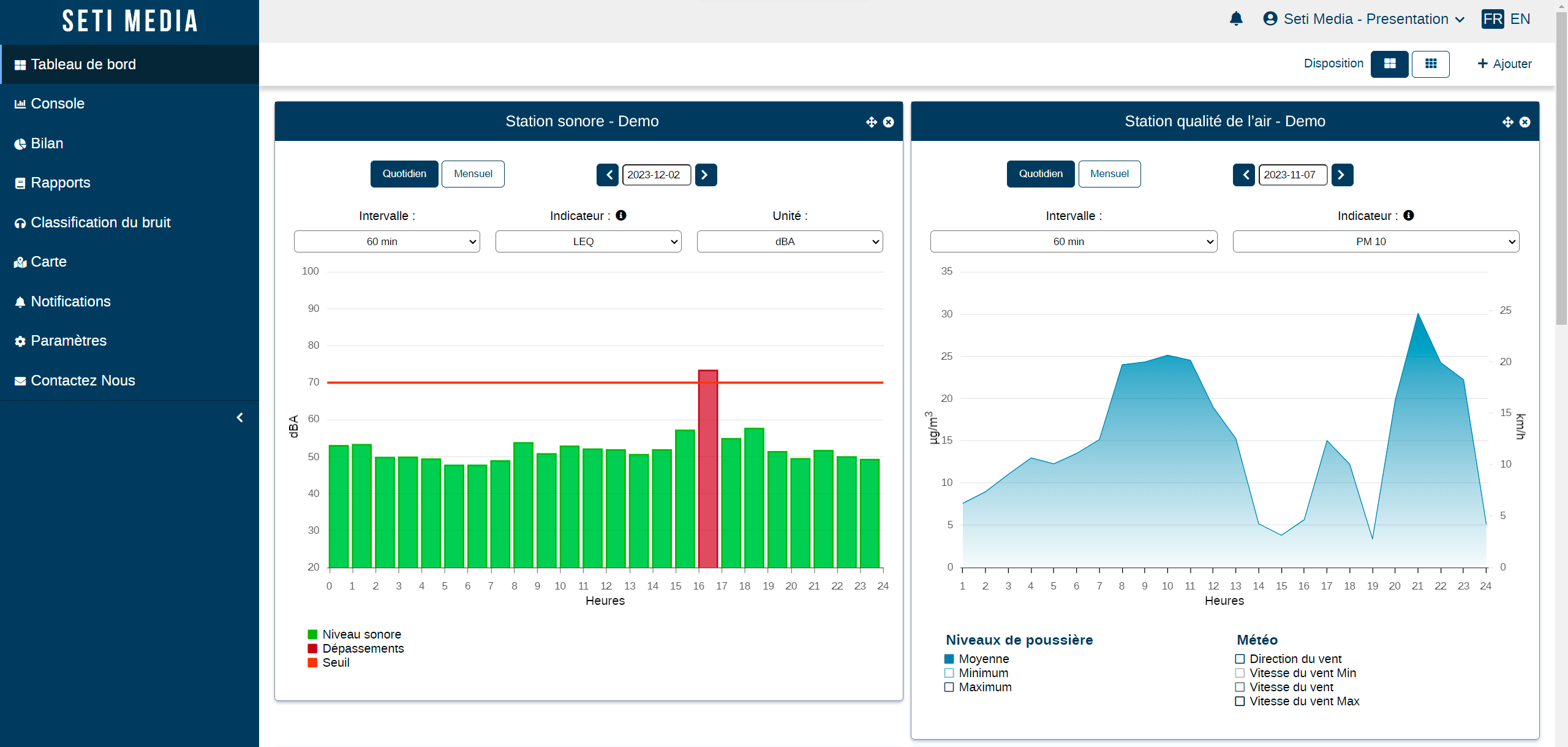1568x747 pixels.
Task: Select the three-column grid disposition icon
Action: coord(1431,64)
